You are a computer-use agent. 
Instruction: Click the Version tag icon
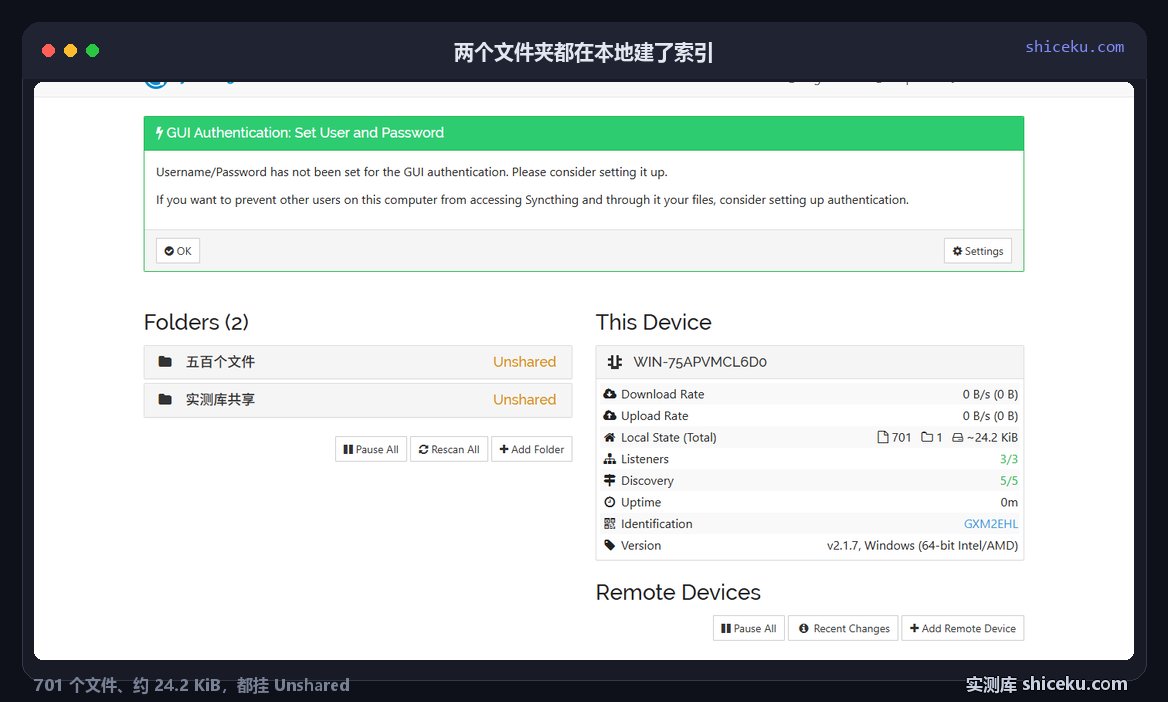point(609,546)
